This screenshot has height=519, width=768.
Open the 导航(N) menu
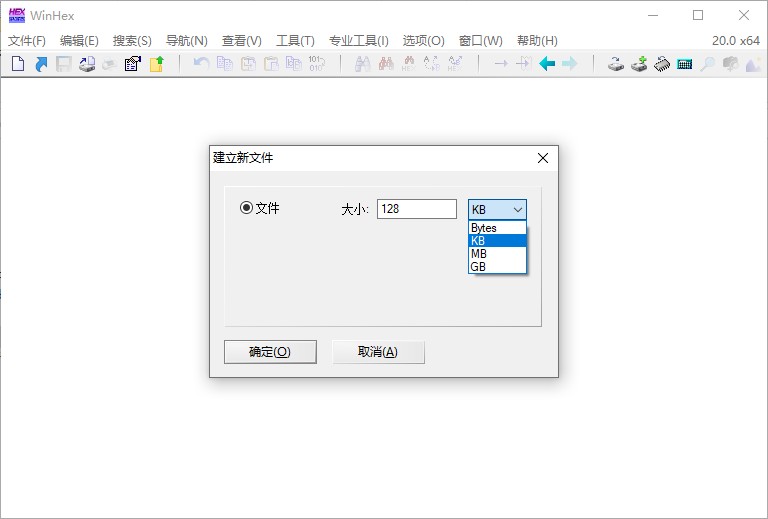click(187, 41)
